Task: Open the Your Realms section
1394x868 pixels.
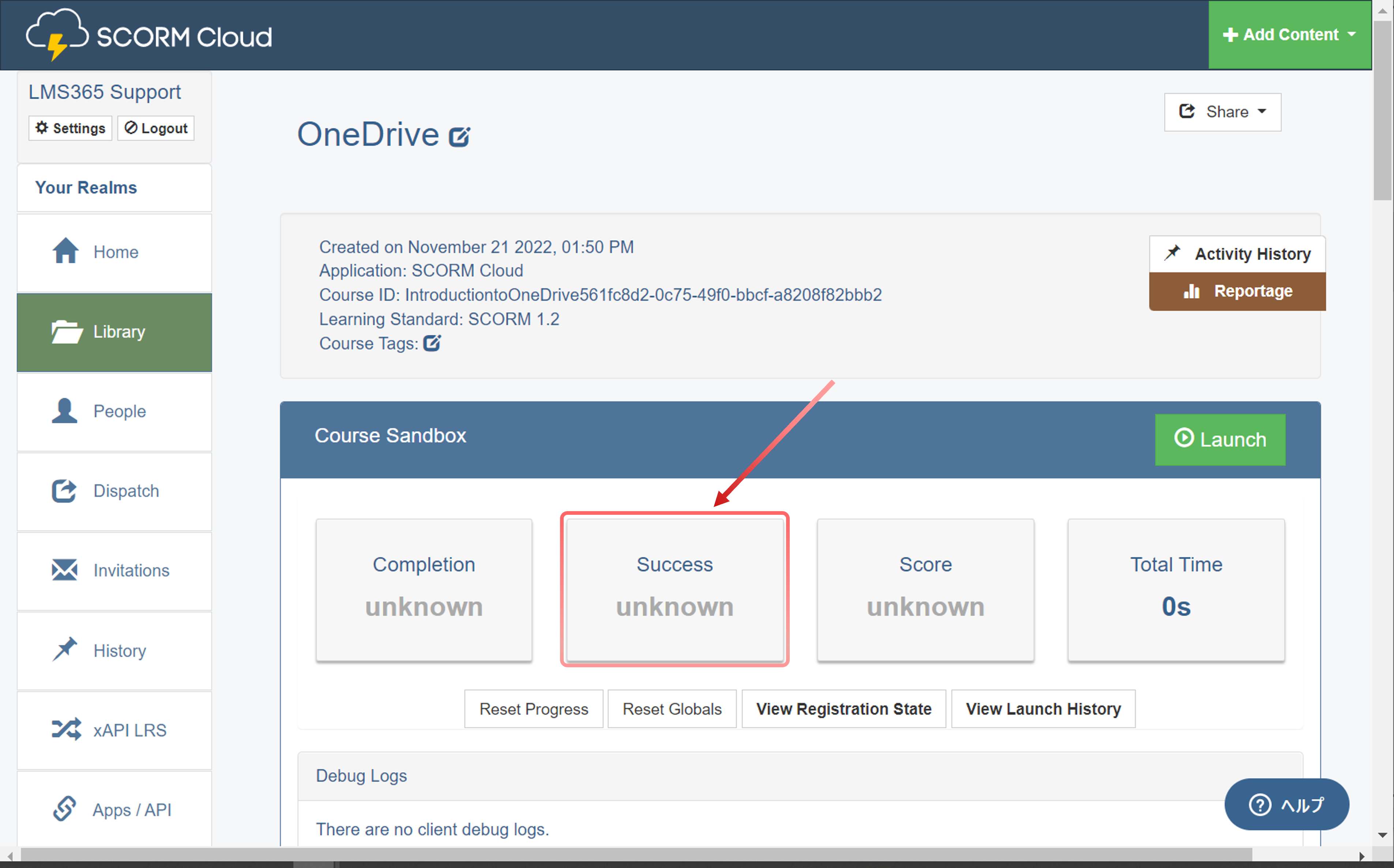Action: click(114, 188)
